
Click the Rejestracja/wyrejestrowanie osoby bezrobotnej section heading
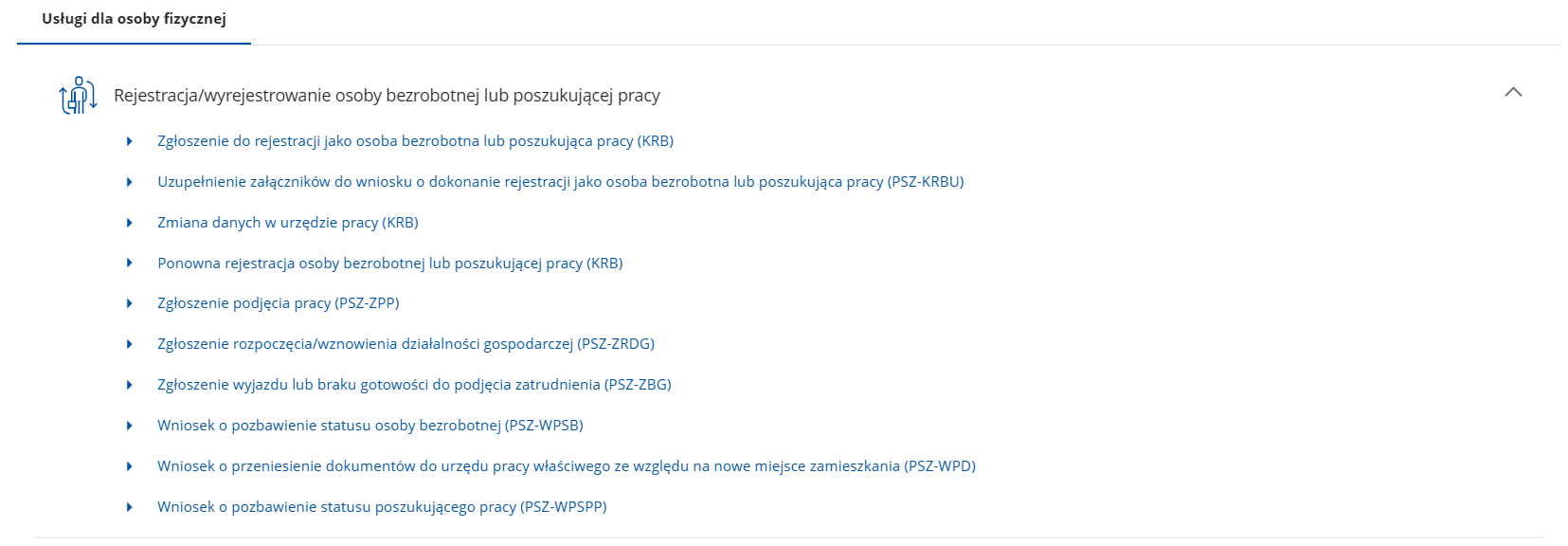387,96
